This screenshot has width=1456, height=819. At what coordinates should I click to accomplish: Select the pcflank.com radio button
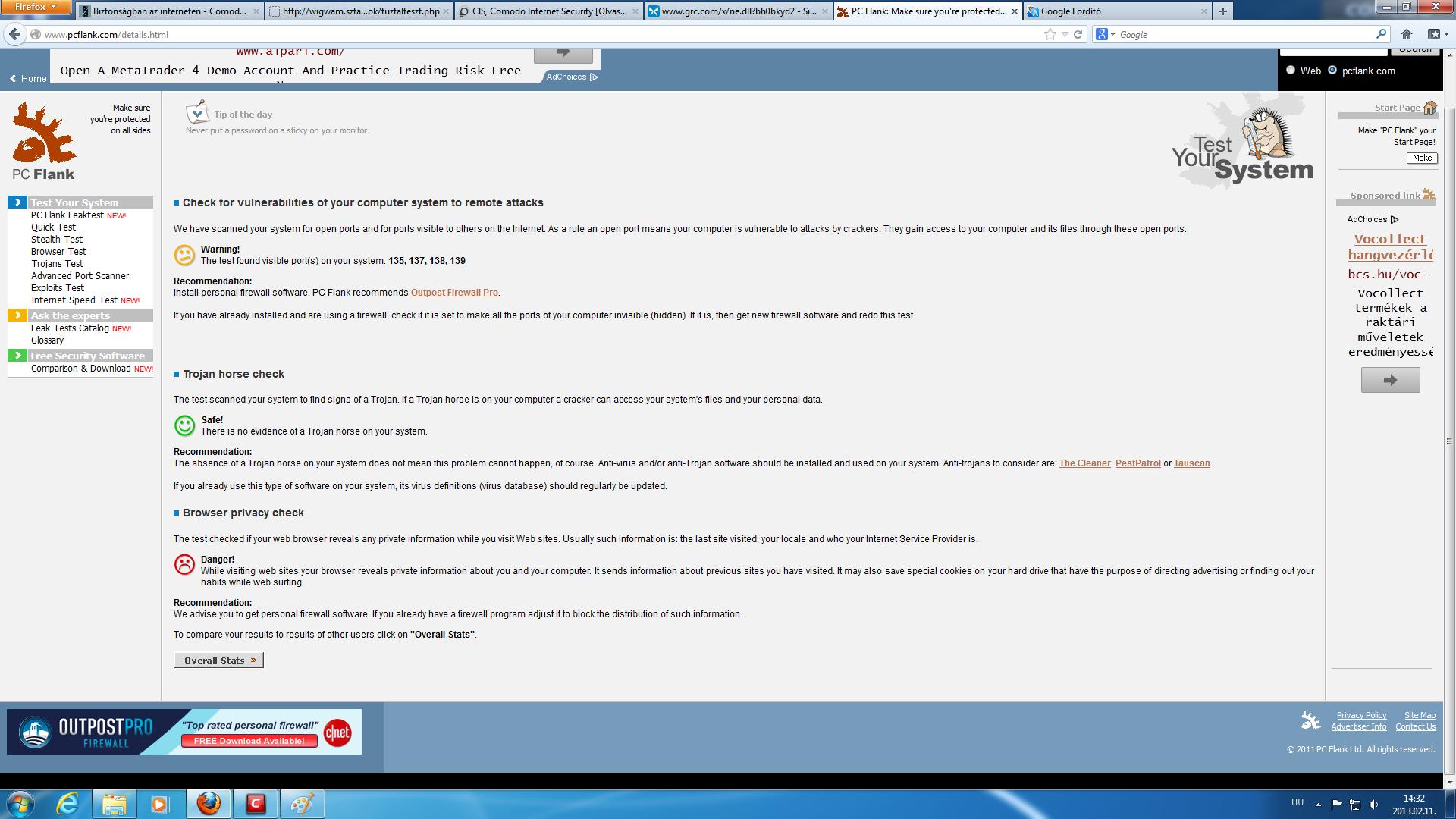coord(1332,70)
